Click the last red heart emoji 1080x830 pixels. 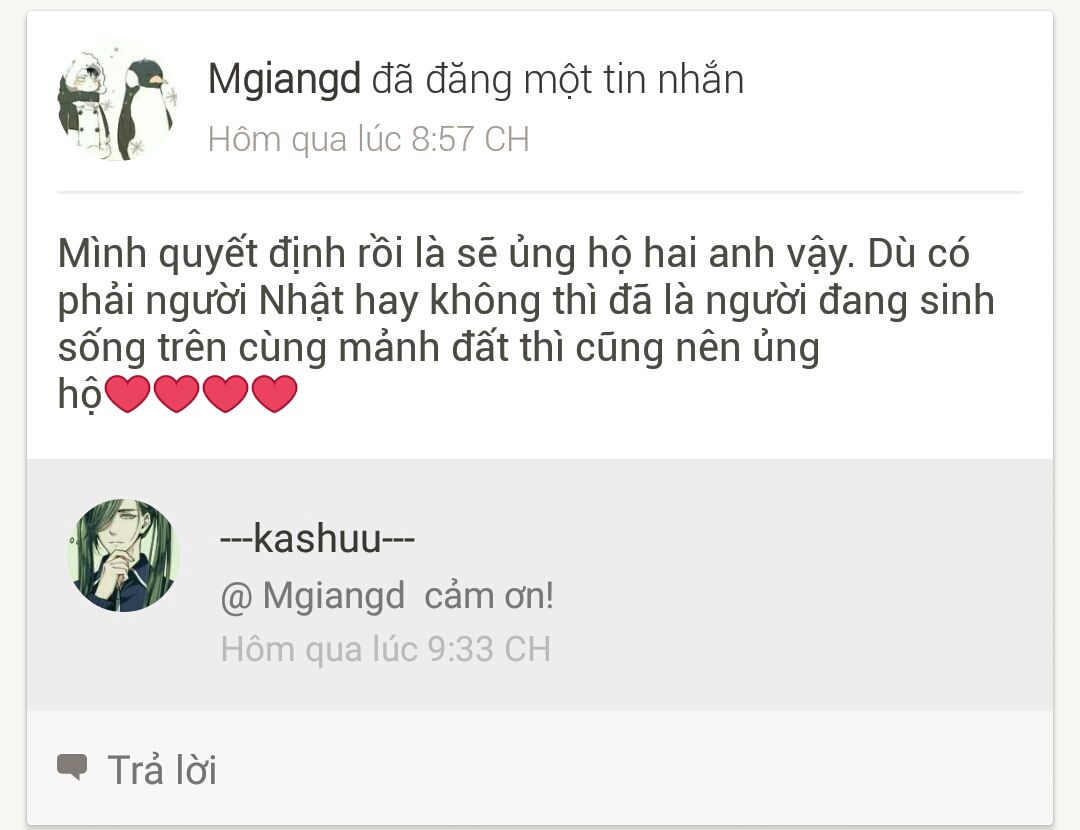tap(274, 394)
